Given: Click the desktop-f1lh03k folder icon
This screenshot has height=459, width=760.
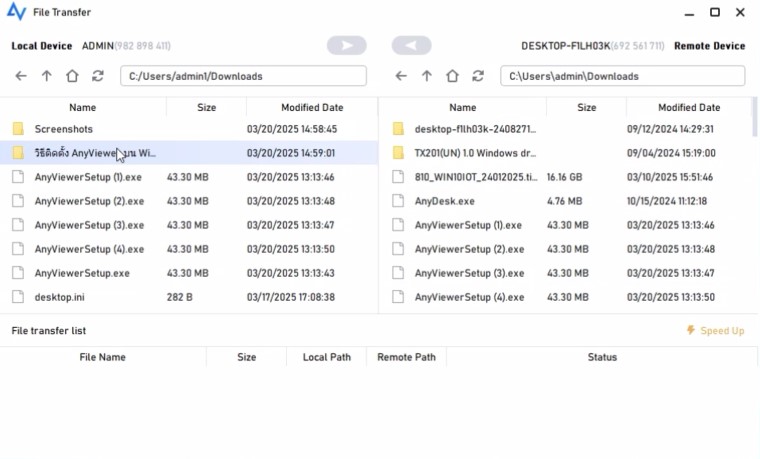Looking at the screenshot, I should [x=398, y=129].
